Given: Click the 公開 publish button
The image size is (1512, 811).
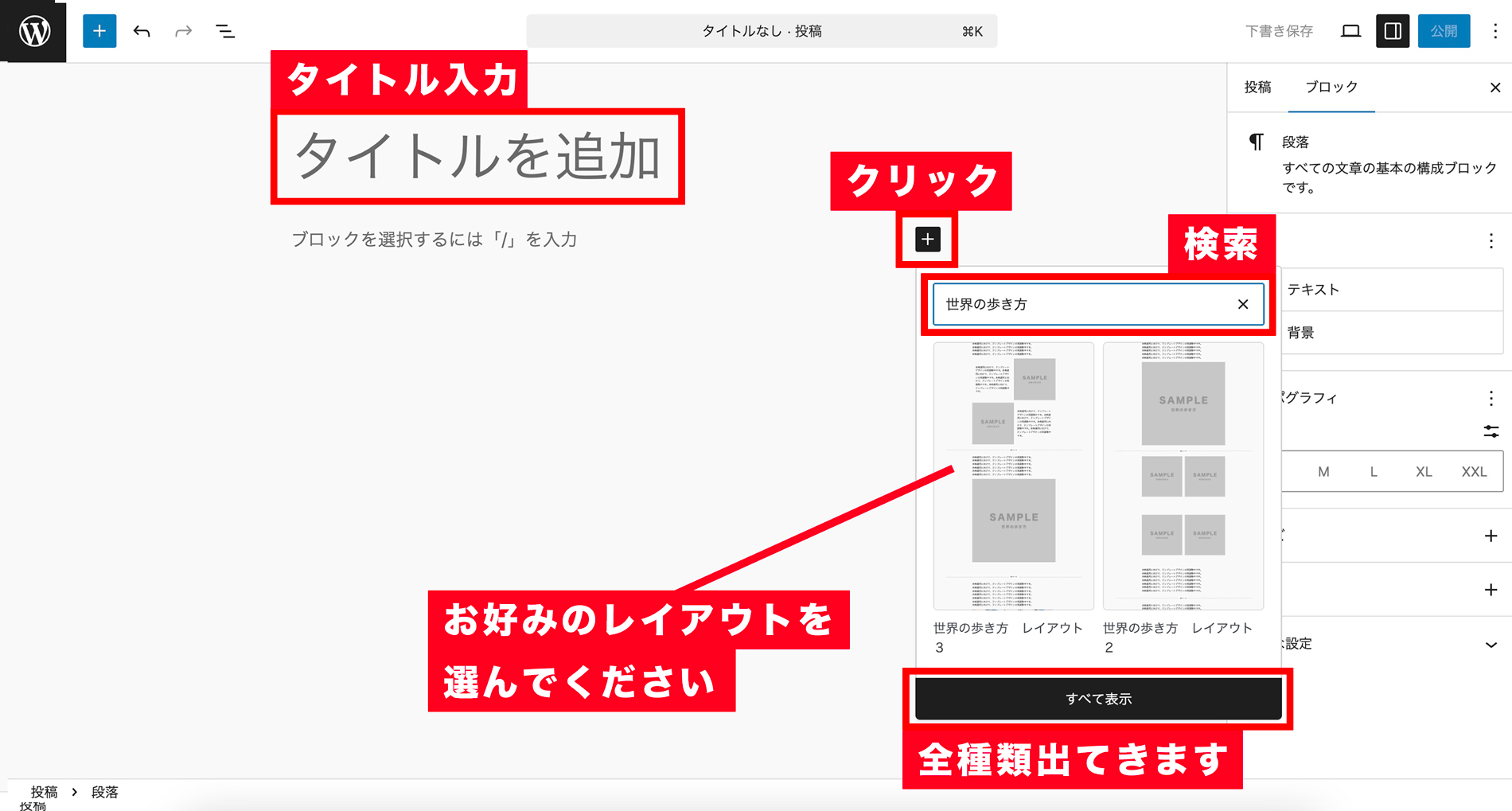Looking at the screenshot, I should pyautogui.click(x=1444, y=31).
